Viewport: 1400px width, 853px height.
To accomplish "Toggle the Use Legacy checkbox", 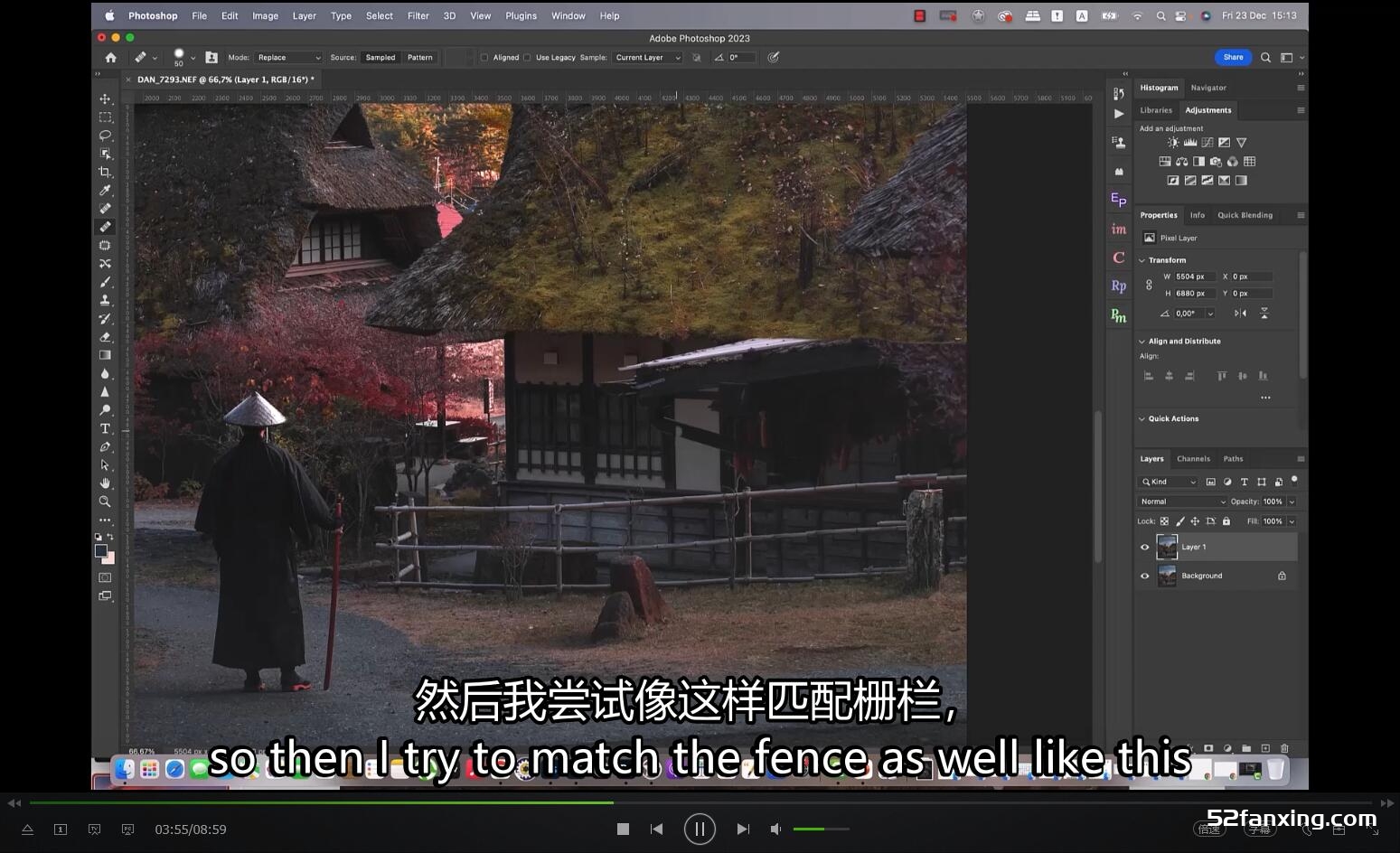I will point(527,57).
